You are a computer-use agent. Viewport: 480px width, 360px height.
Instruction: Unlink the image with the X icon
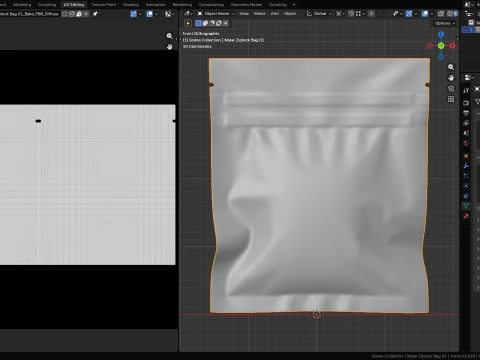86,14
